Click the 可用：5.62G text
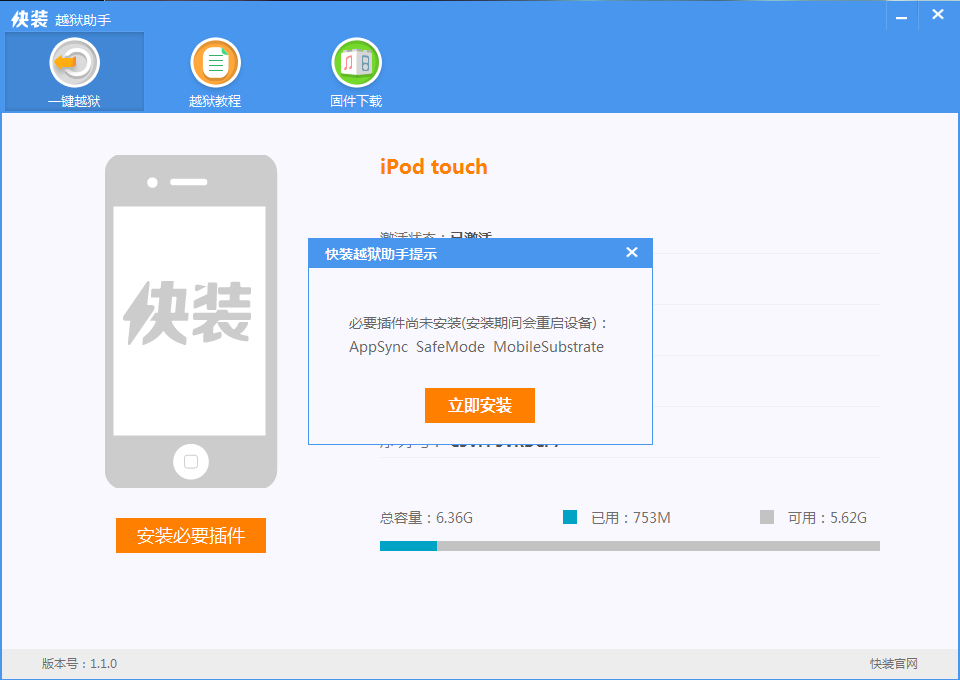 coord(827,518)
